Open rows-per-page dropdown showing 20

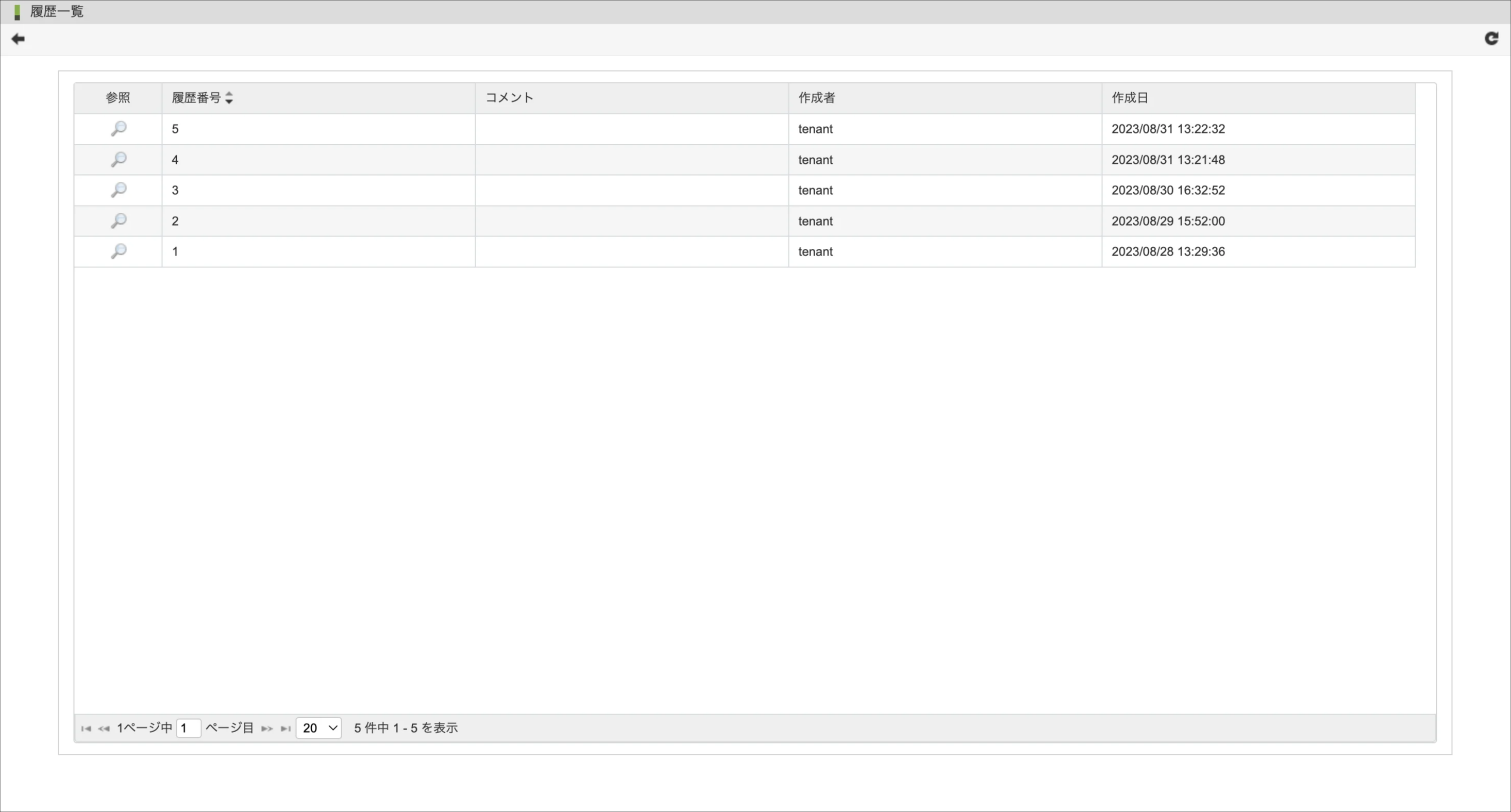click(318, 728)
